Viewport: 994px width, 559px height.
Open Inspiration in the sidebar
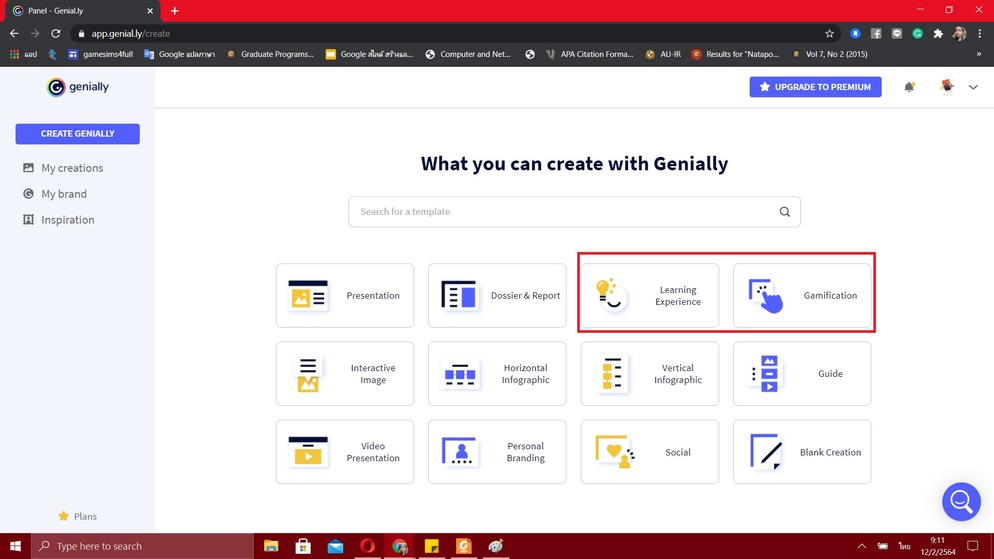pyautogui.click(x=58, y=220)
